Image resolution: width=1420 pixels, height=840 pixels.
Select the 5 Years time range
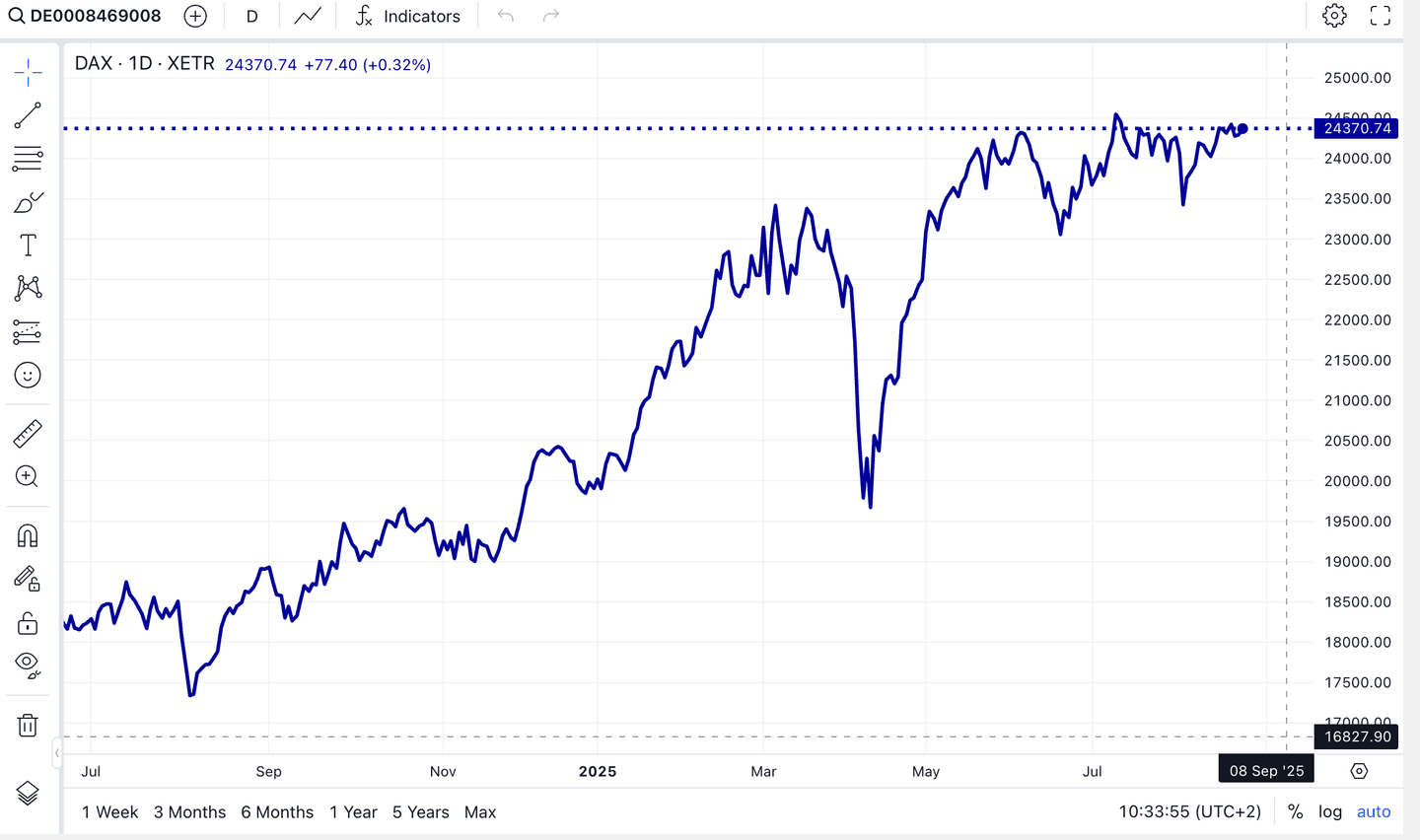click(x=420, y=812)
